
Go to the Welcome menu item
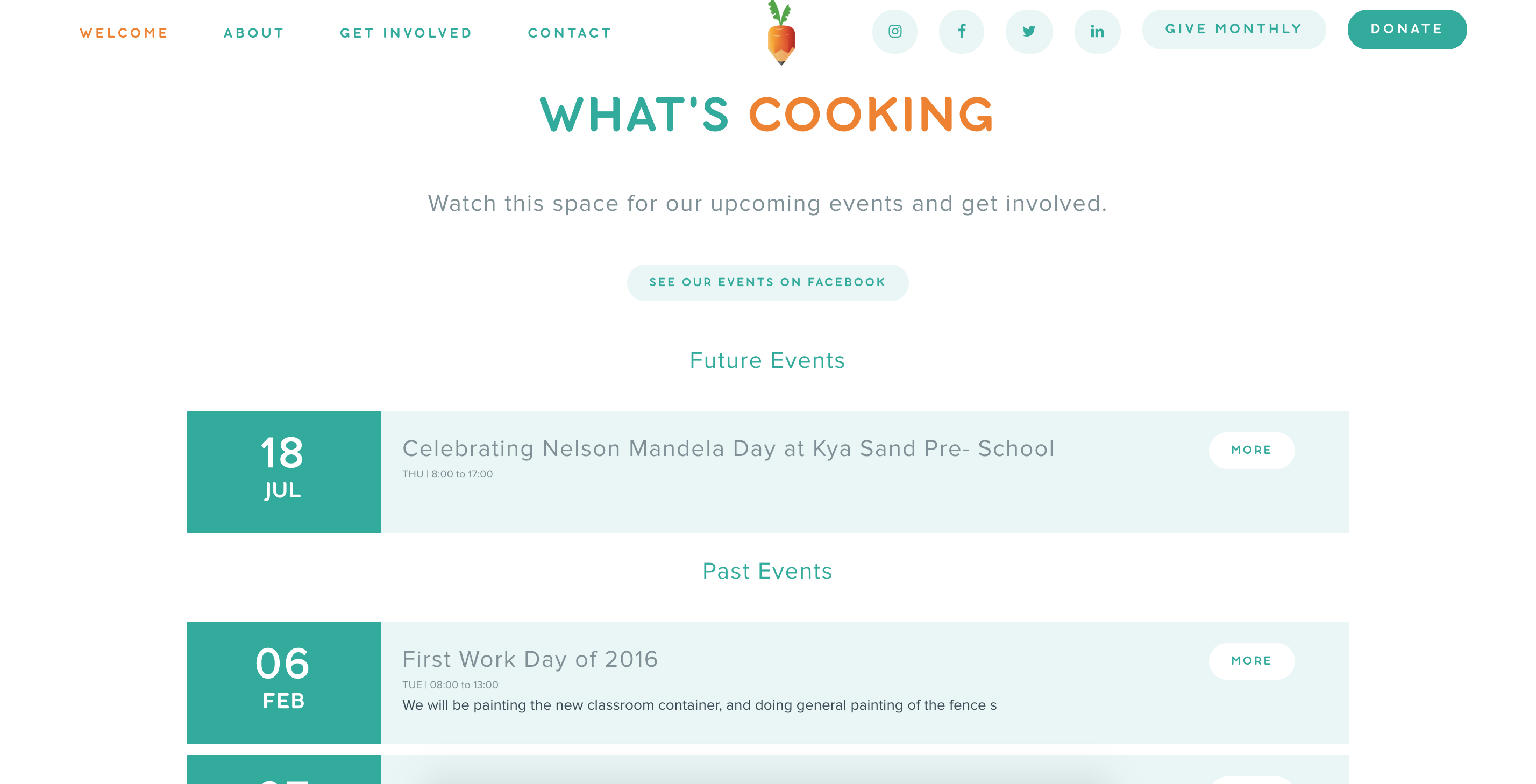[x=124, y=33]
